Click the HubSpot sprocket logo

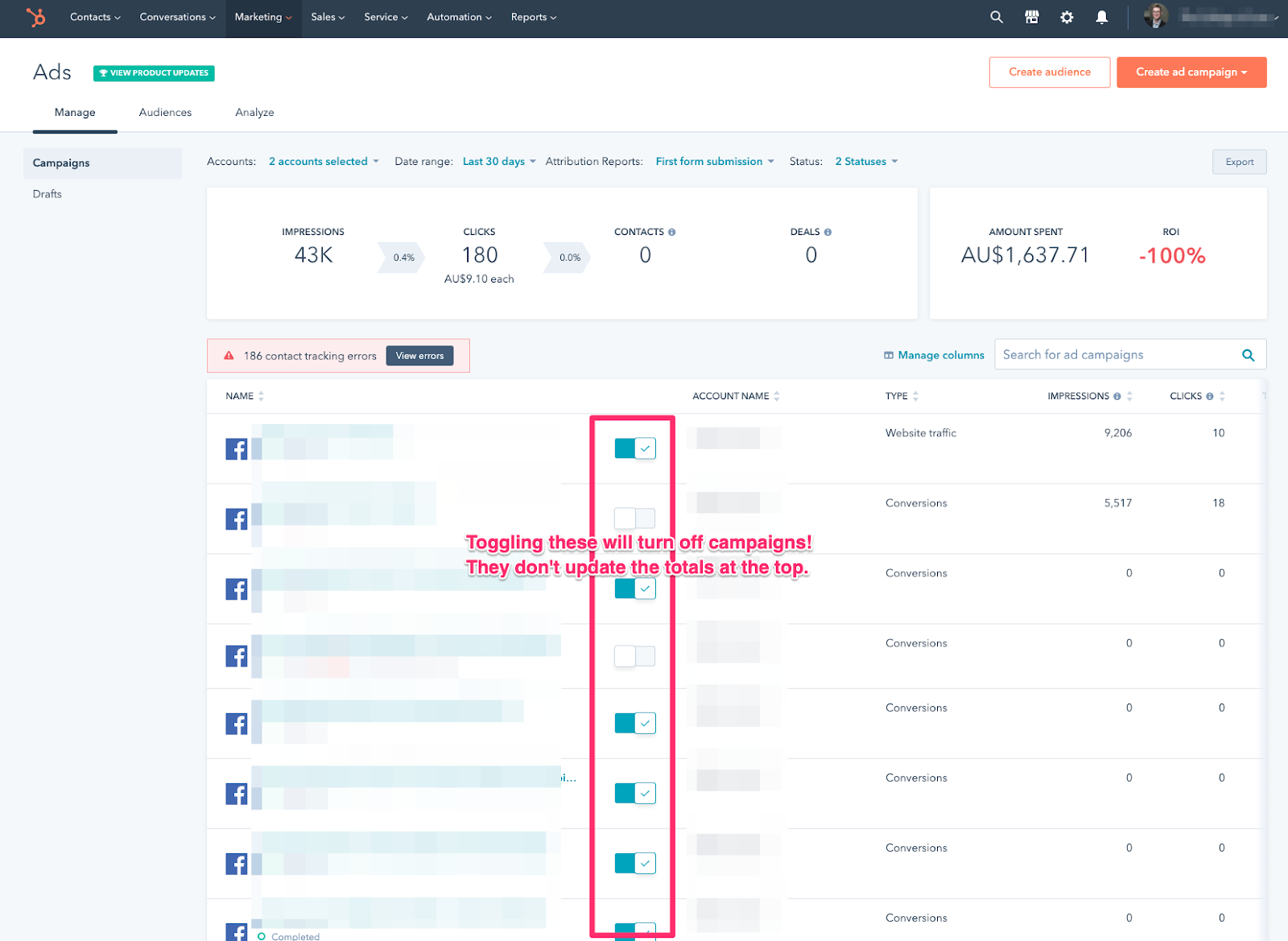point(35,17)
